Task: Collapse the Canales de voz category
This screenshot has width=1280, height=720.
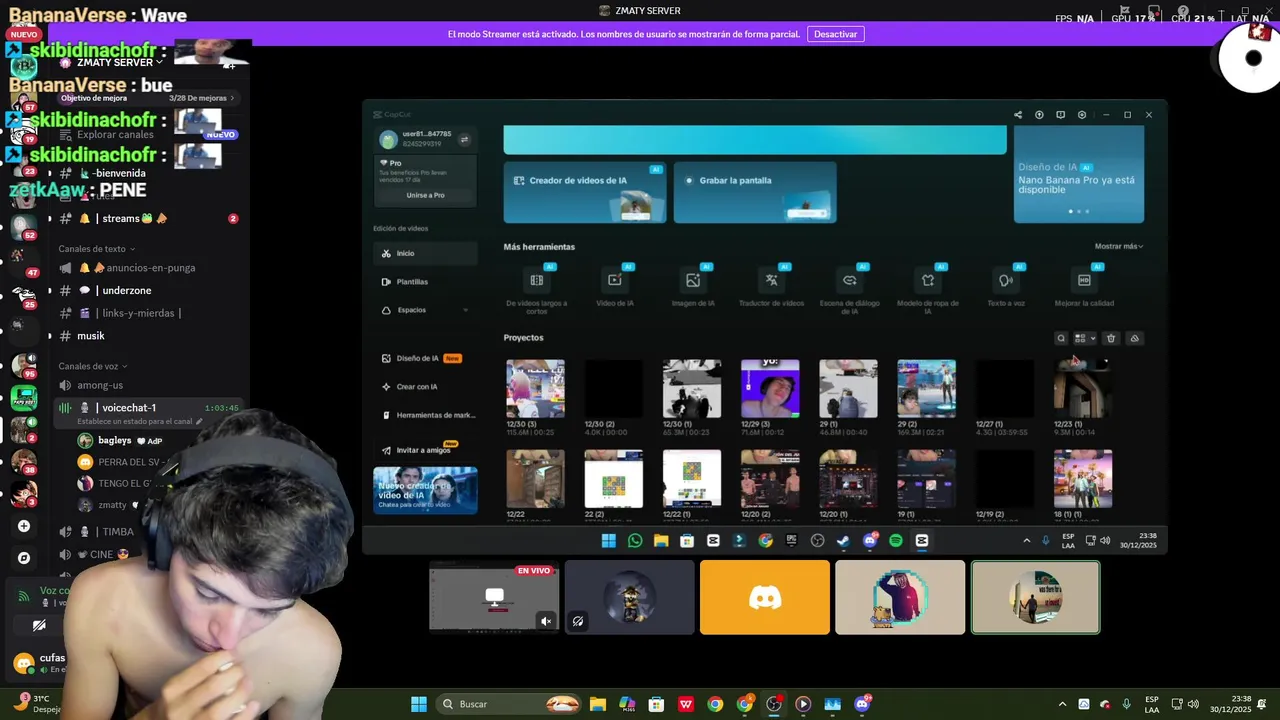Action: point(92,366)
